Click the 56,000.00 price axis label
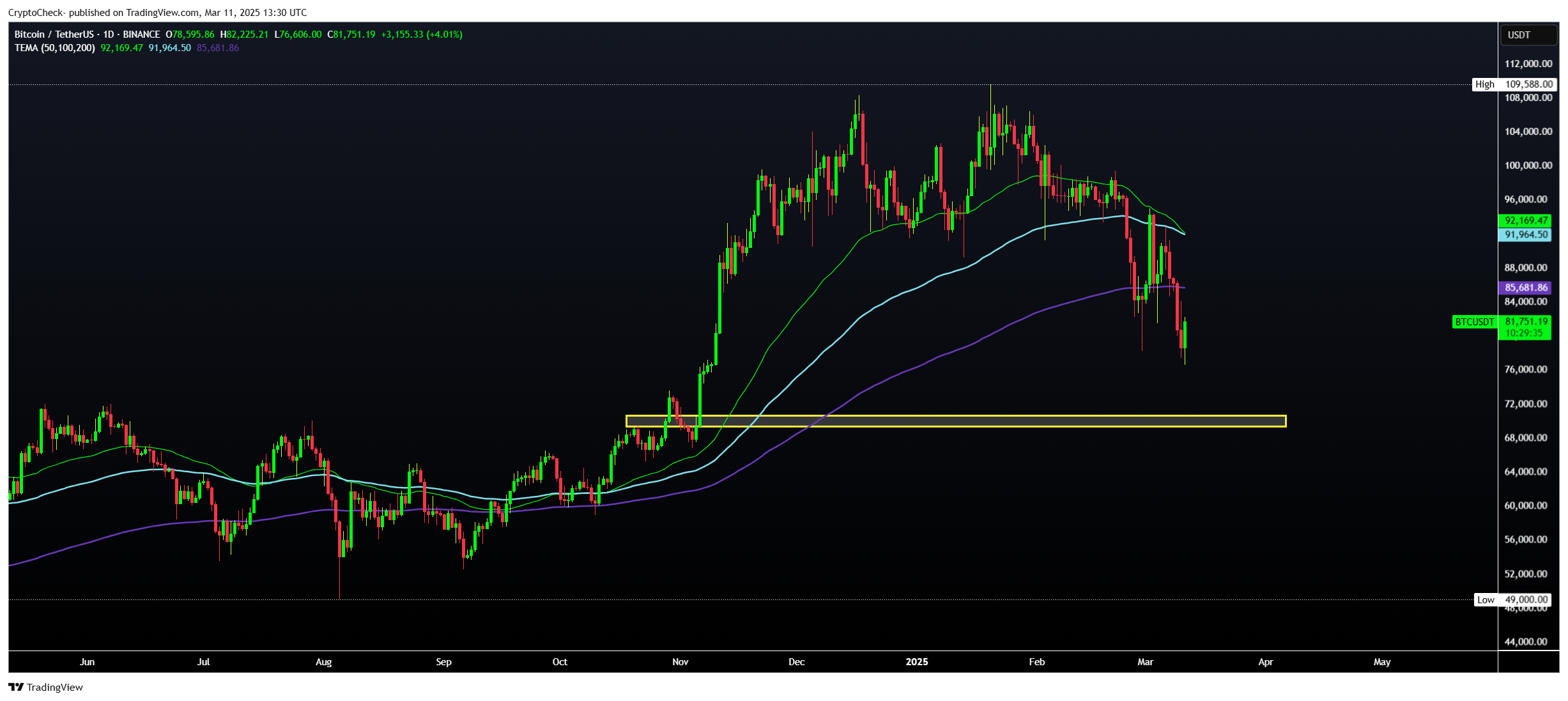Screen dimensions: 1568x701 pyautogui.click(x=1526, y=539)
